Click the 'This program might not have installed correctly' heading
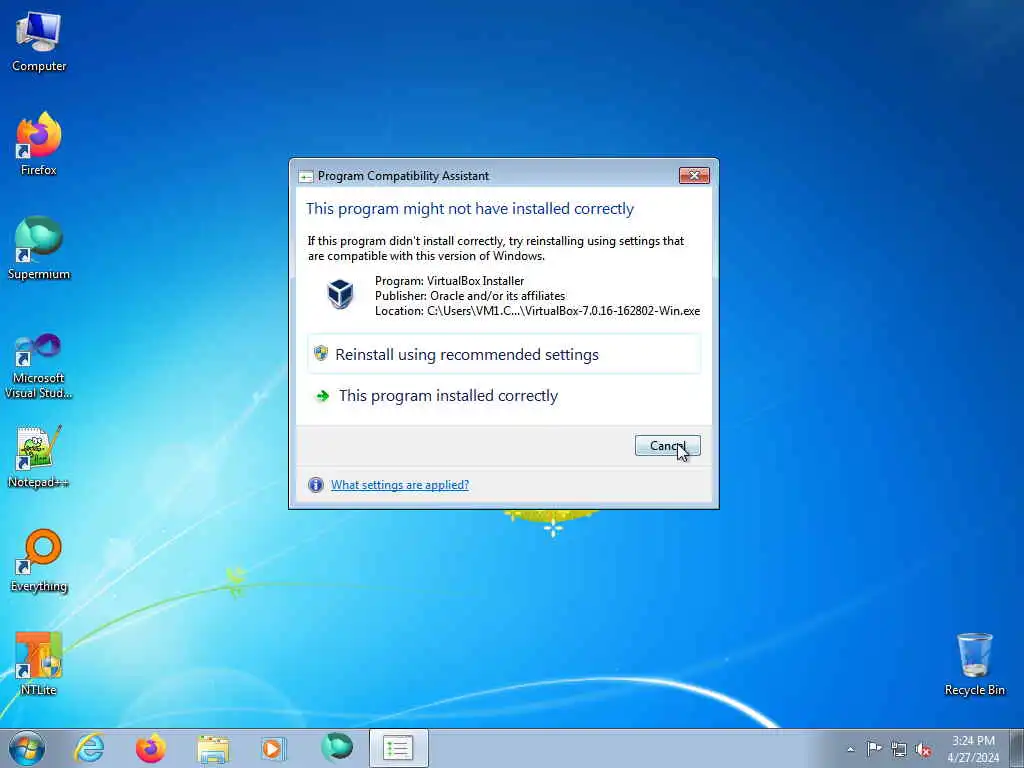The image size is (1024, 768). (470, 208)
